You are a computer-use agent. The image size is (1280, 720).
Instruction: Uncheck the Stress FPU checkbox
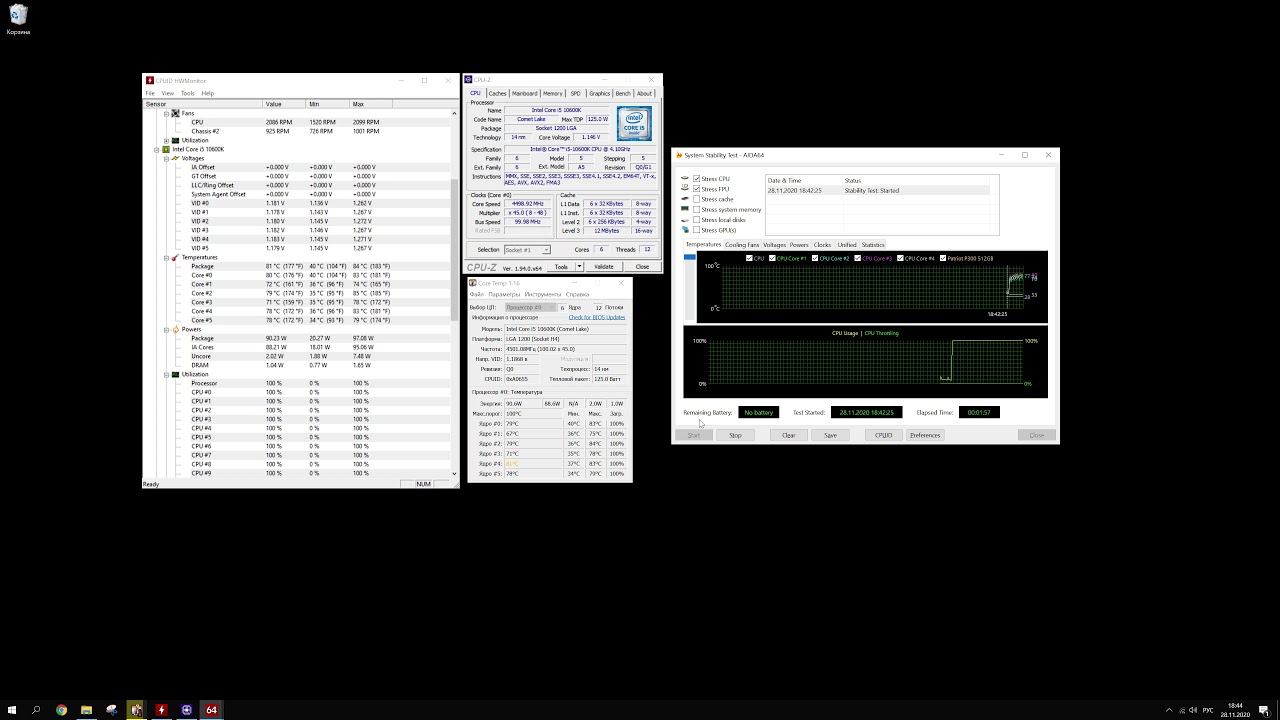(x=696, y=189)
